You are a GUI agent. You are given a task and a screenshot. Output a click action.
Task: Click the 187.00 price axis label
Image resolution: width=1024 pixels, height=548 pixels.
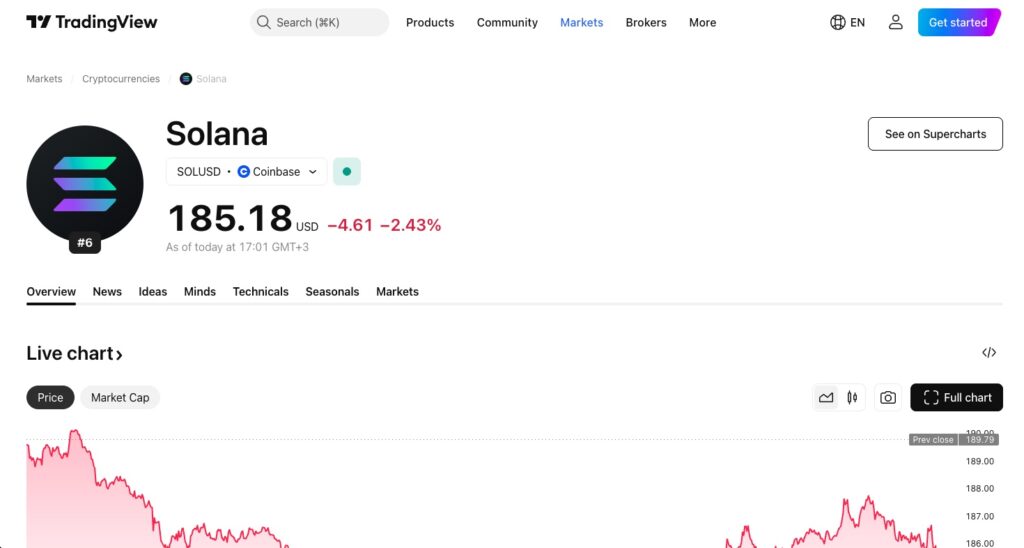click(x=980, y=516)
